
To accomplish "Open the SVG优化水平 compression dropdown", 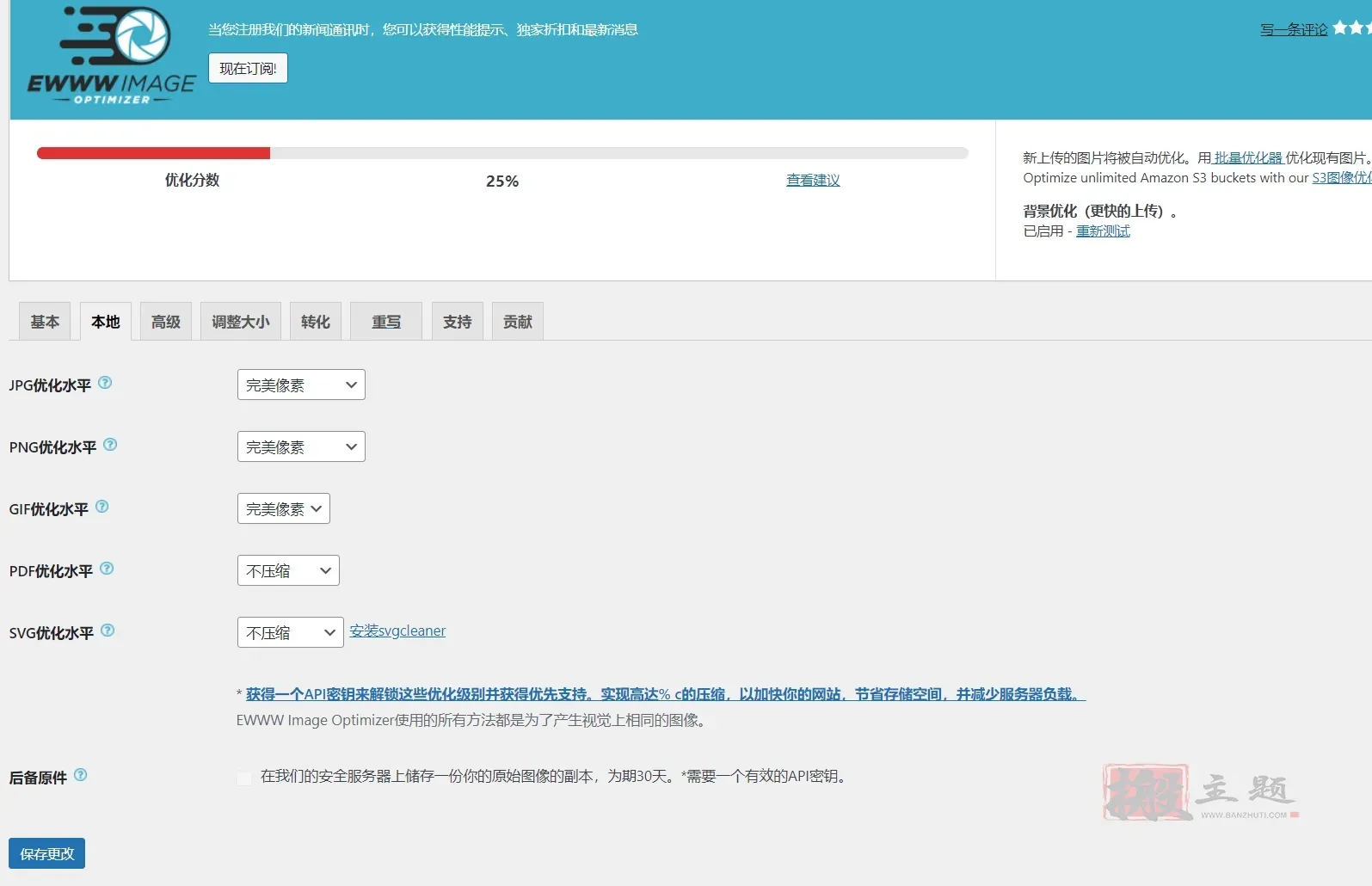I will click(290, 633).
